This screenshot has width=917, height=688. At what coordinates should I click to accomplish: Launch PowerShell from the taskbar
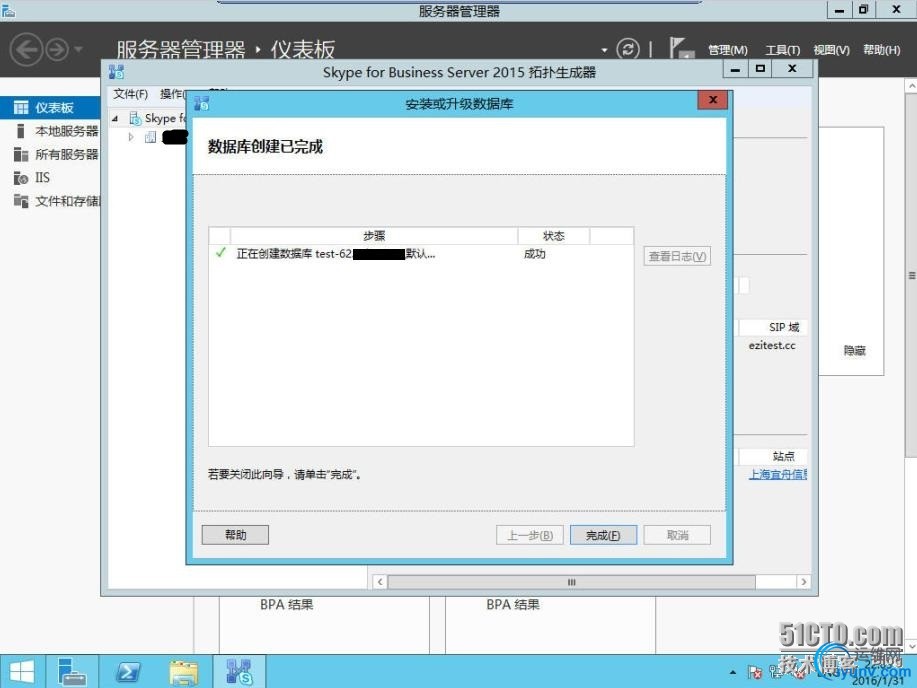[128, 672]
